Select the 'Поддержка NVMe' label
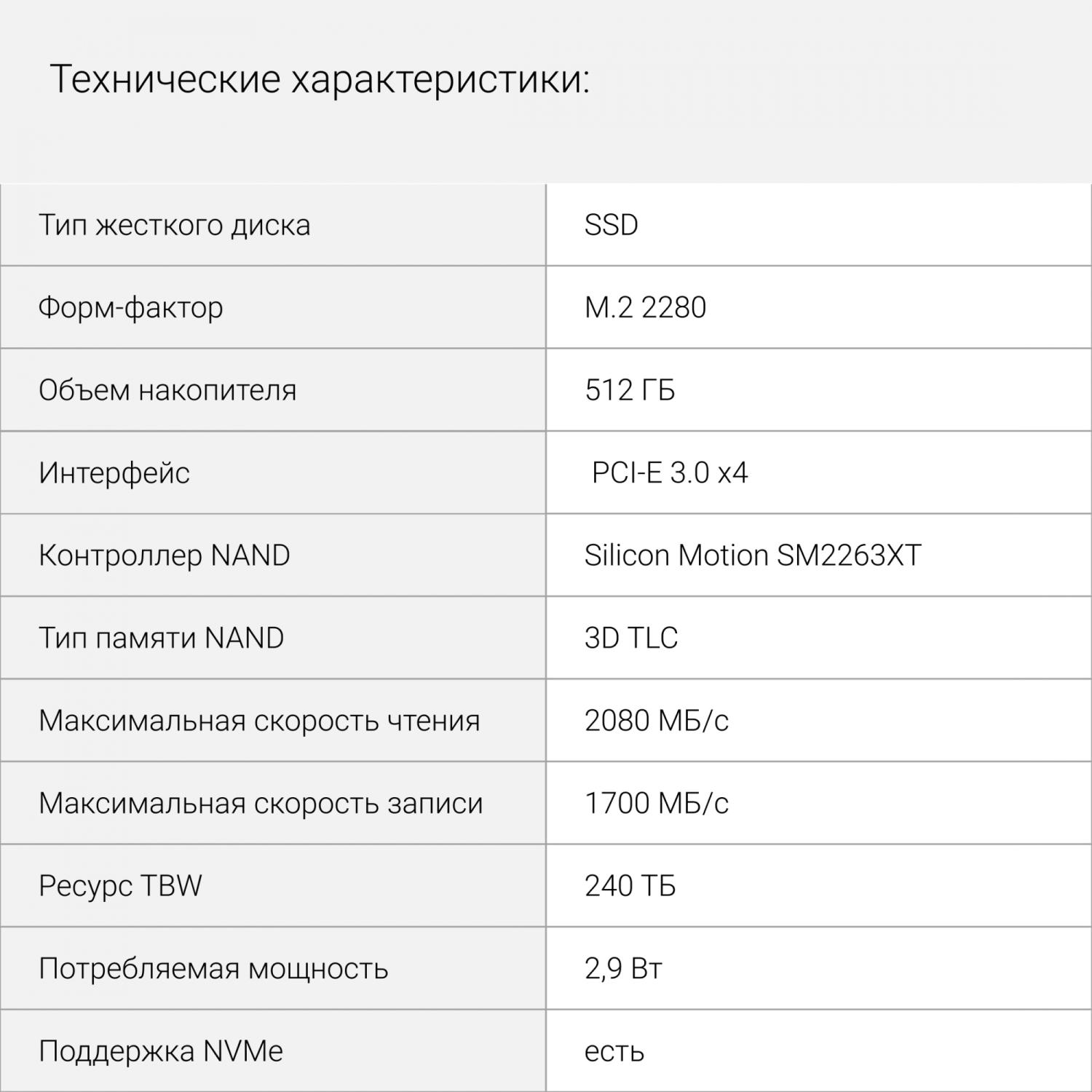 pyautogui.click(x=161, y=1051)
